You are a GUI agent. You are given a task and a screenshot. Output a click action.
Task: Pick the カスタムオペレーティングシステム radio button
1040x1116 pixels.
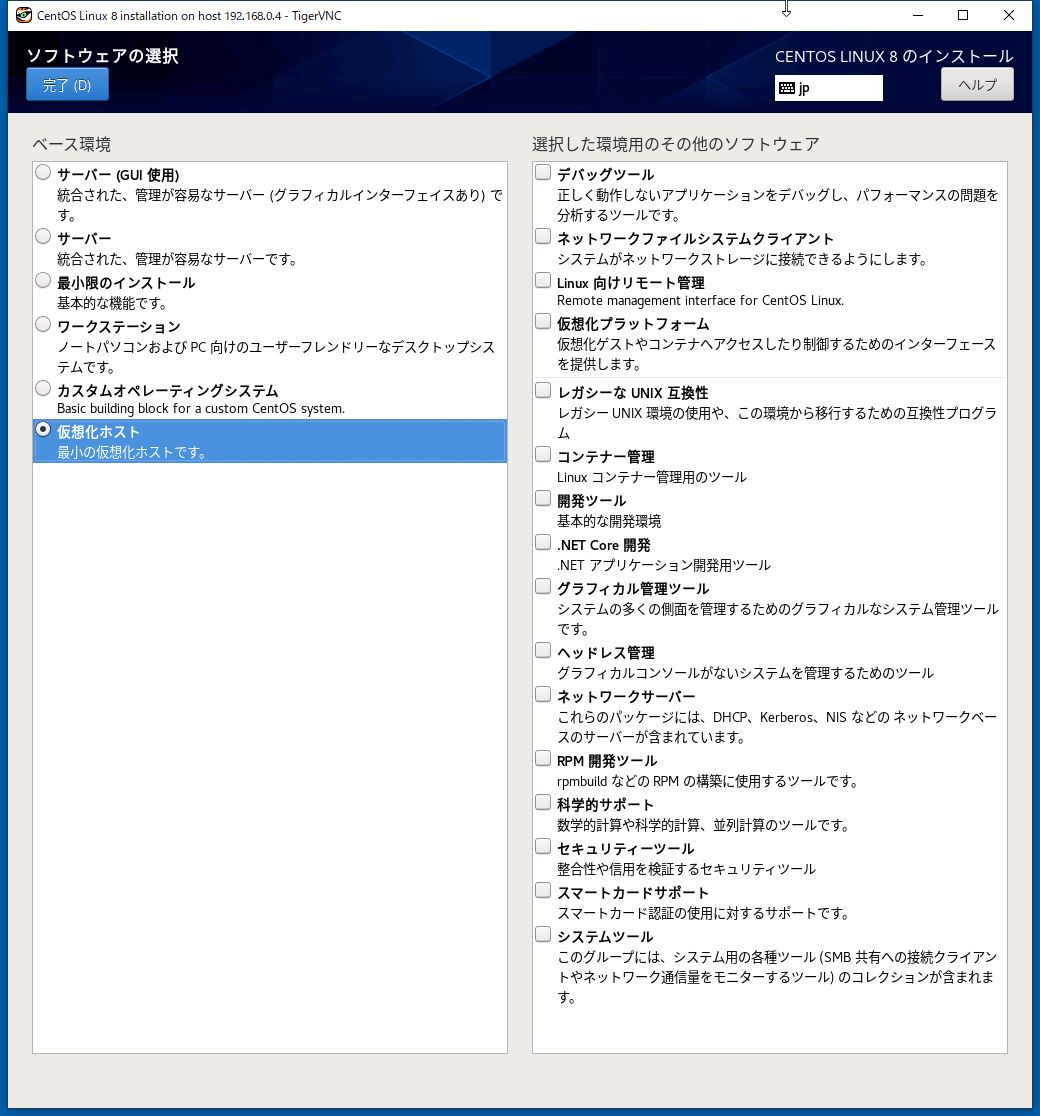[43, 389]
